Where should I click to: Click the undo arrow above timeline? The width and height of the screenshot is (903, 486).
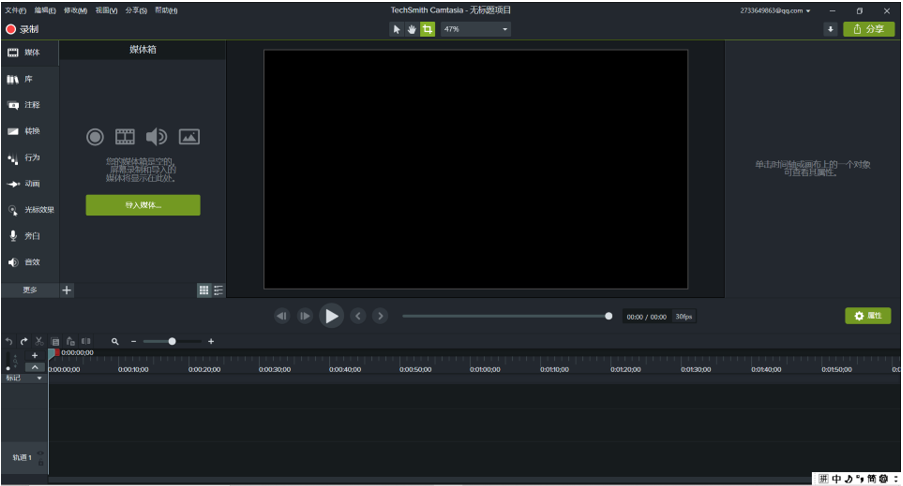click(x=9, y=341)
